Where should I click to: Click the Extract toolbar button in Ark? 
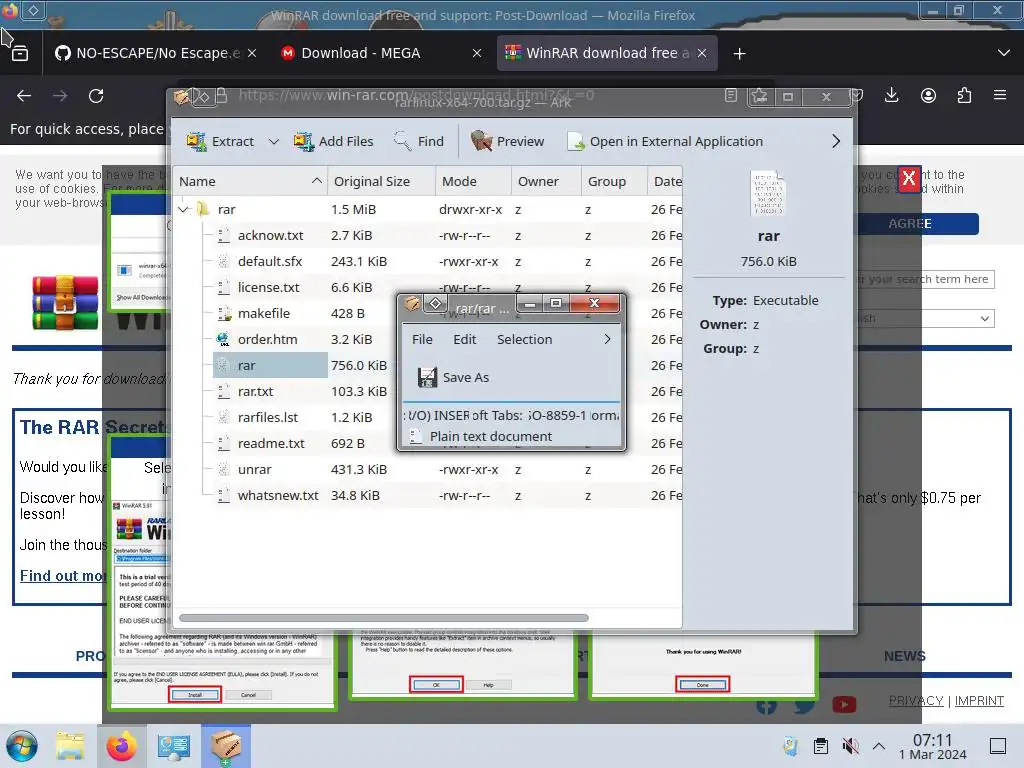221,141
